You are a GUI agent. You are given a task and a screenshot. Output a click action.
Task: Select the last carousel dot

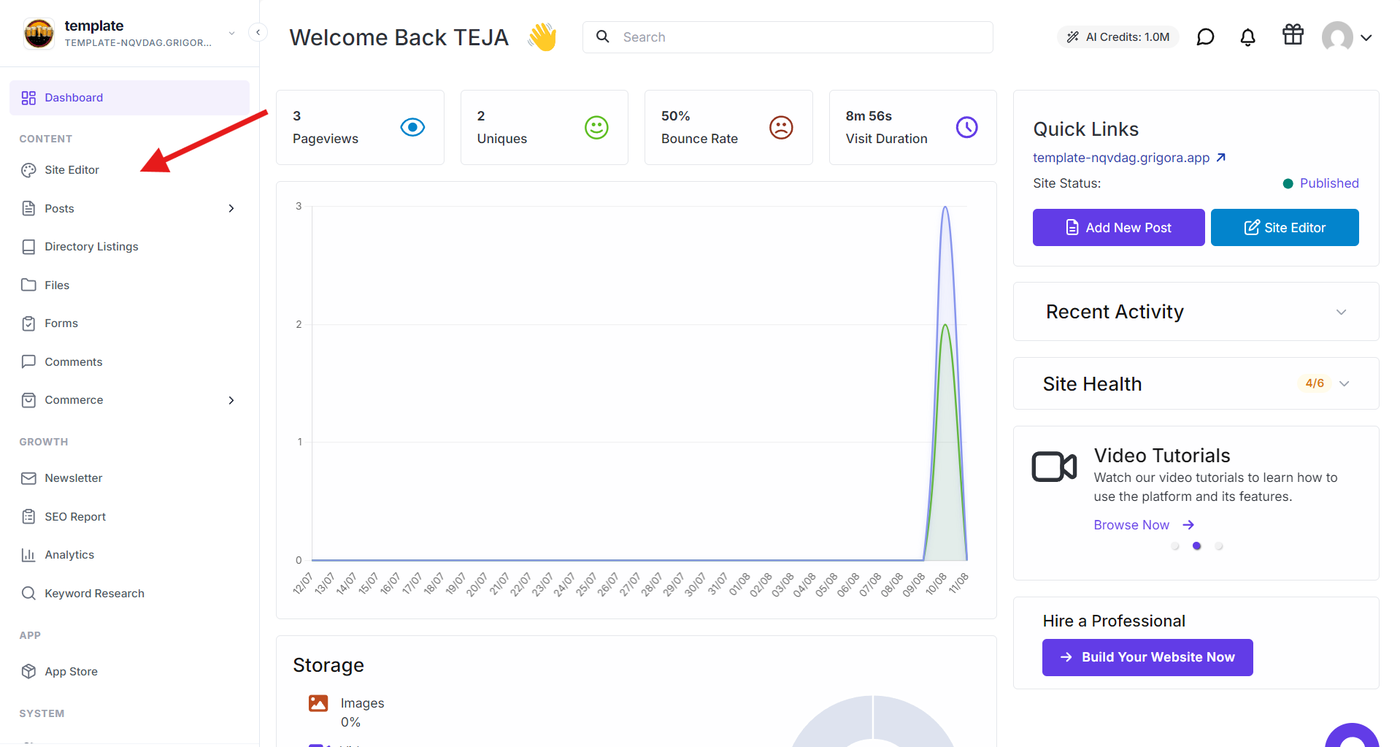click(x=1219, y=546)
